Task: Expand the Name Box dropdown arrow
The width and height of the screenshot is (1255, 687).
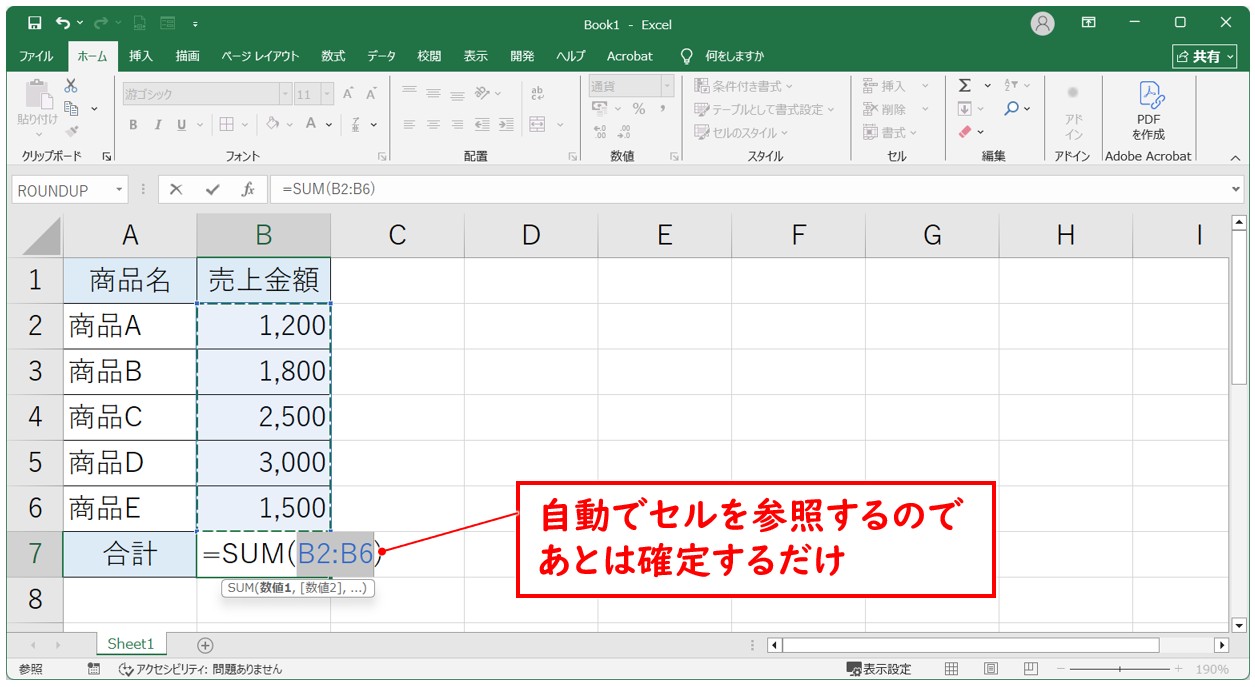Action: click(120, 190)
